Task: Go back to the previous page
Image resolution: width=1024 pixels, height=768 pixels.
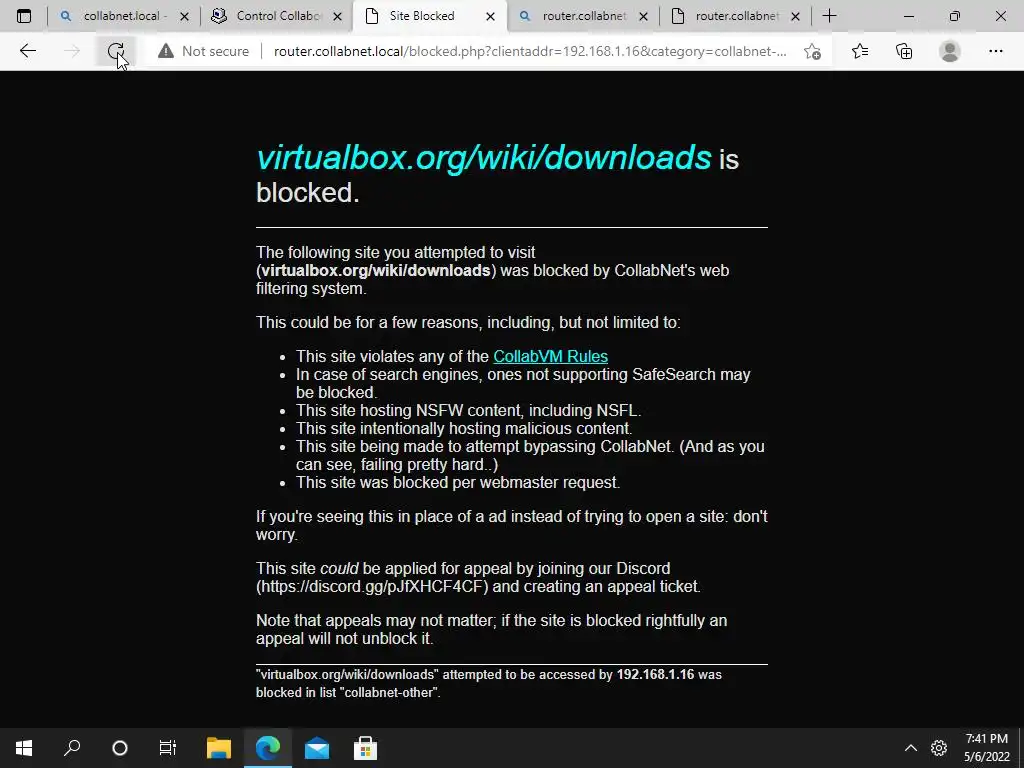Action: (27, 51)
